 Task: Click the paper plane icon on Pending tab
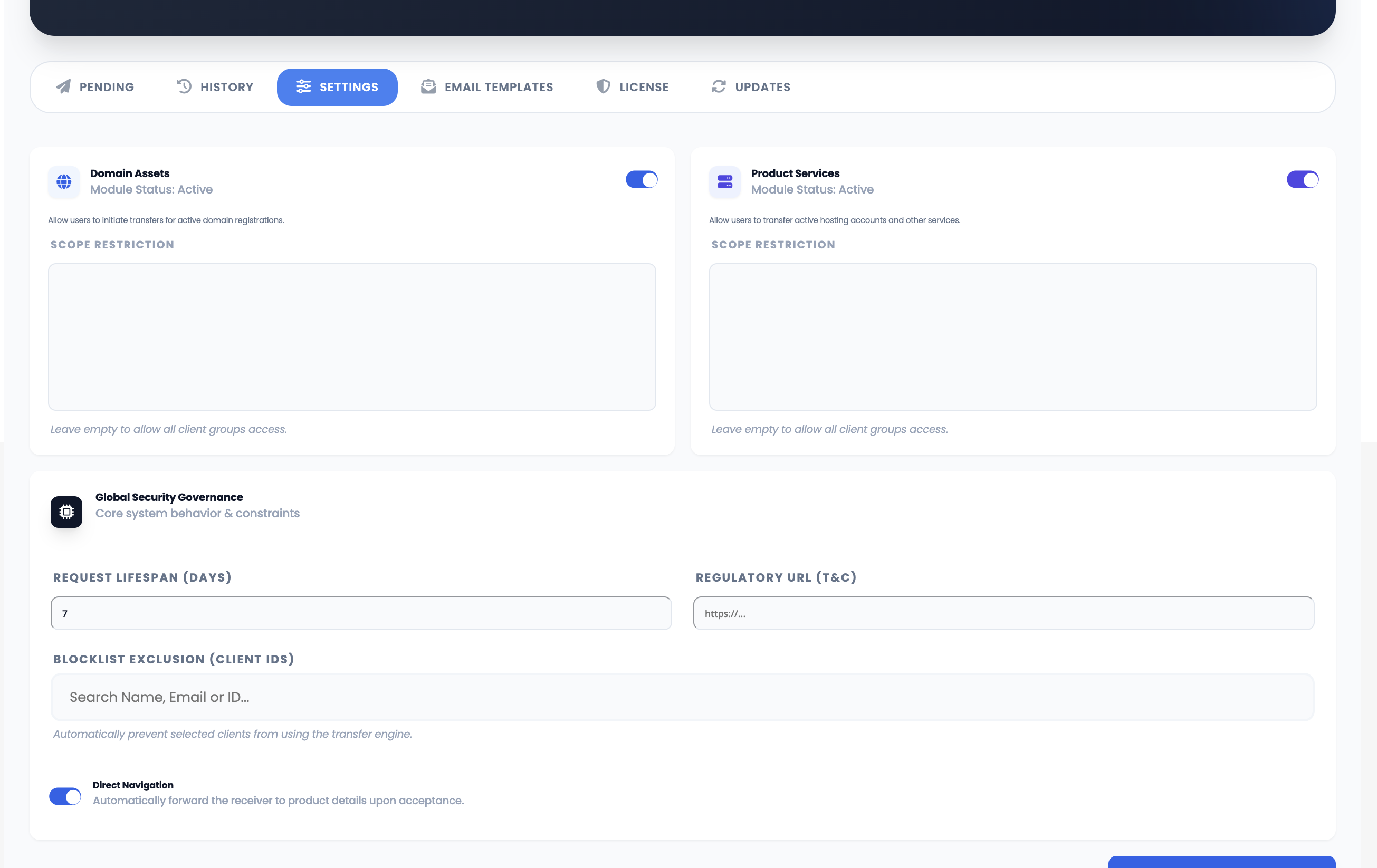(x=63, y=87)
